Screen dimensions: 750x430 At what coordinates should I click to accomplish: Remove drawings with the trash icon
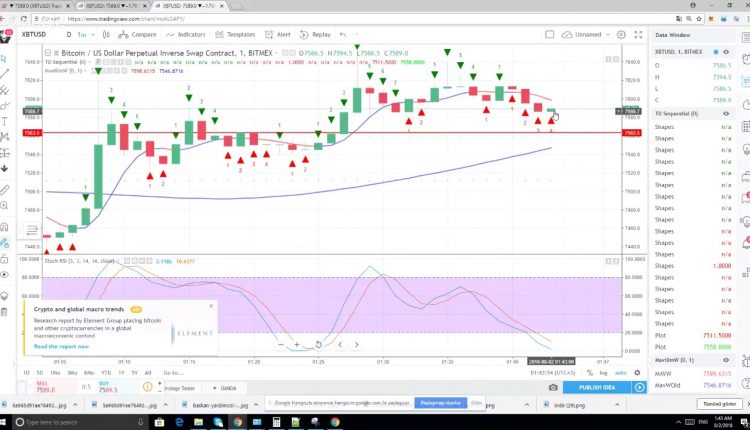[x=4, y=312]
